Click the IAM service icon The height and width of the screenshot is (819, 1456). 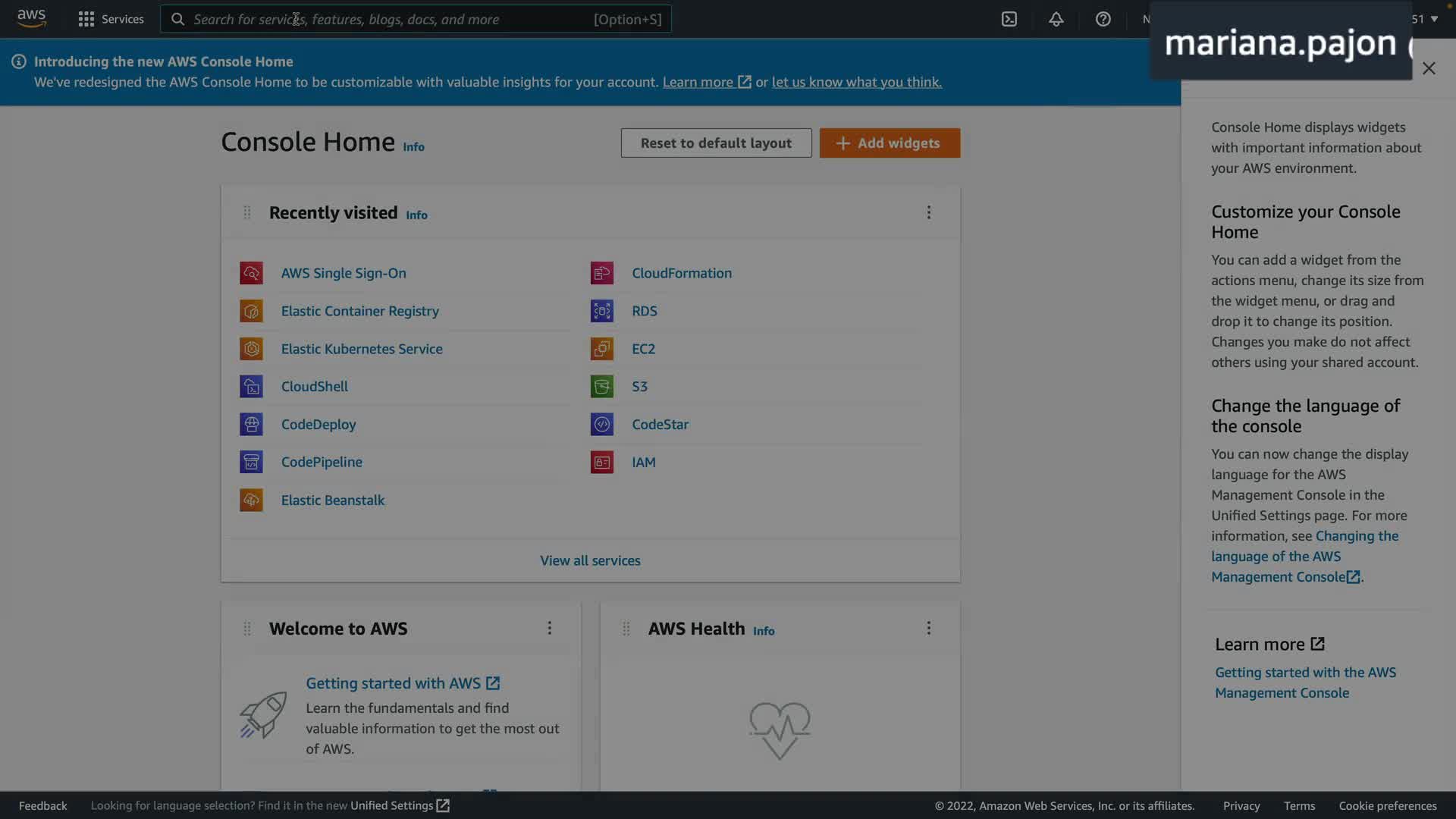coord(602,462)
